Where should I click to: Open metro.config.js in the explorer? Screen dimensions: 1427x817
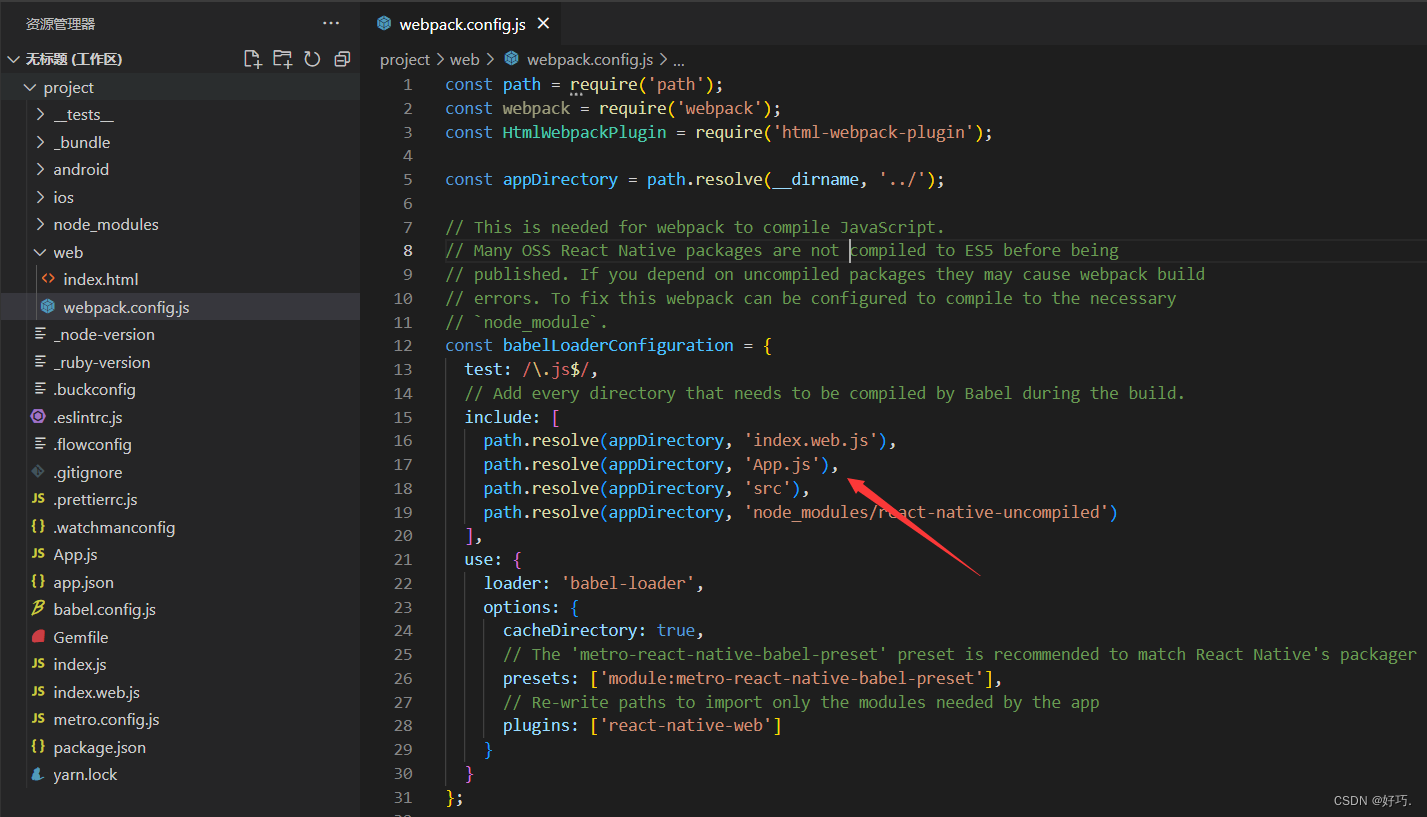point(180,720)
